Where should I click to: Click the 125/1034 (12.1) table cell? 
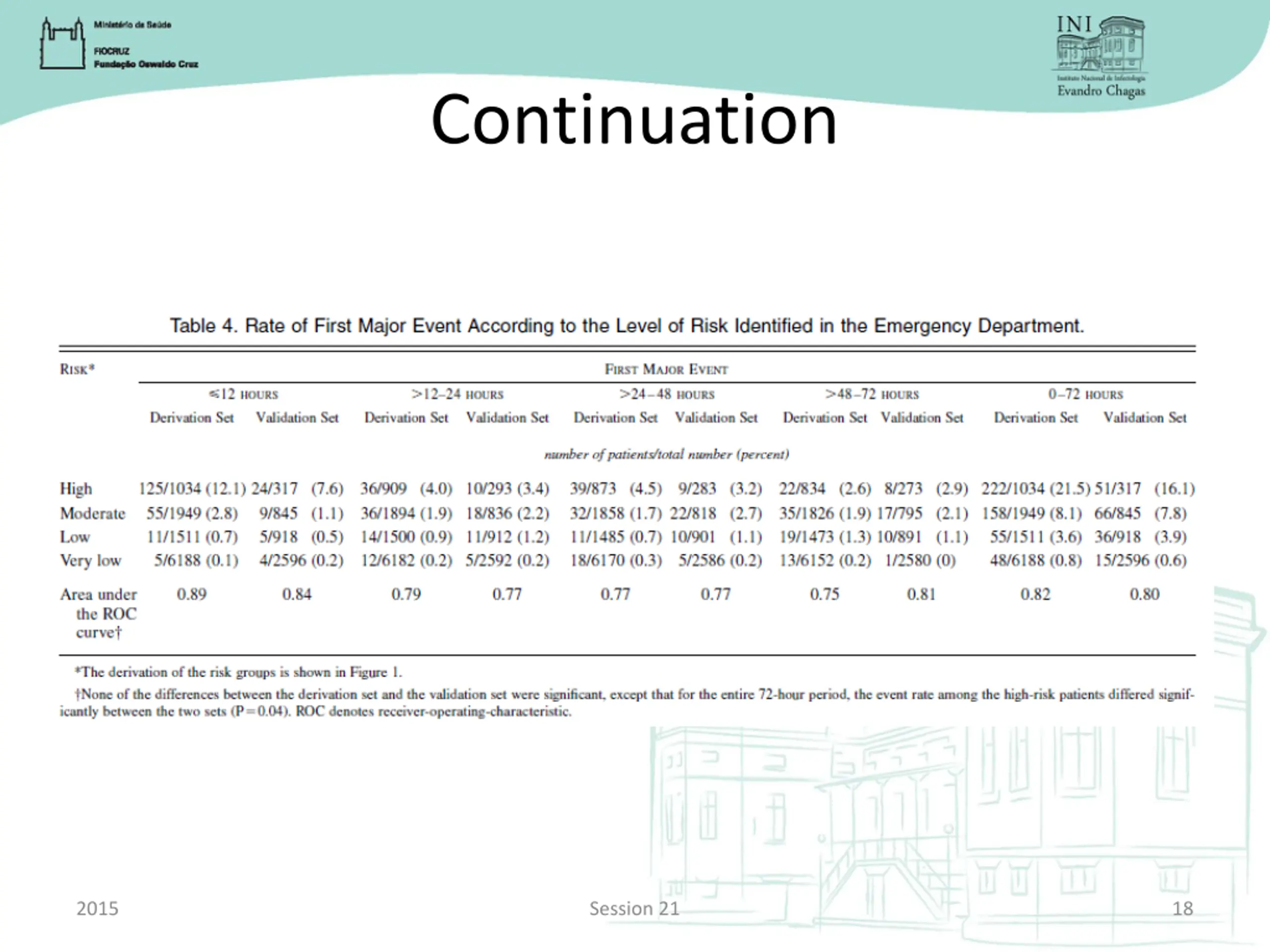coord(192,488)
